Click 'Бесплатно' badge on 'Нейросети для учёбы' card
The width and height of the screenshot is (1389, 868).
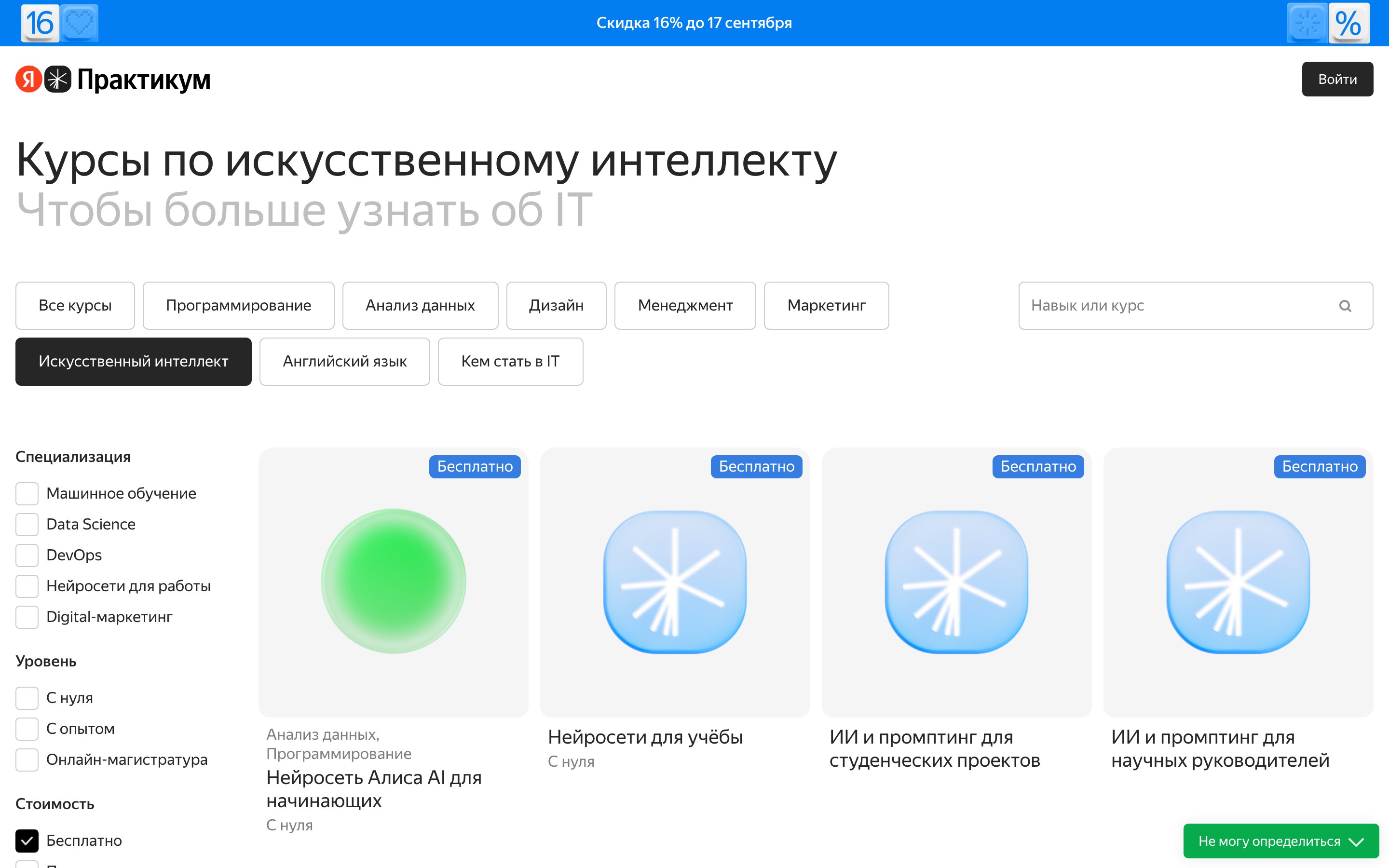[757, 467]
